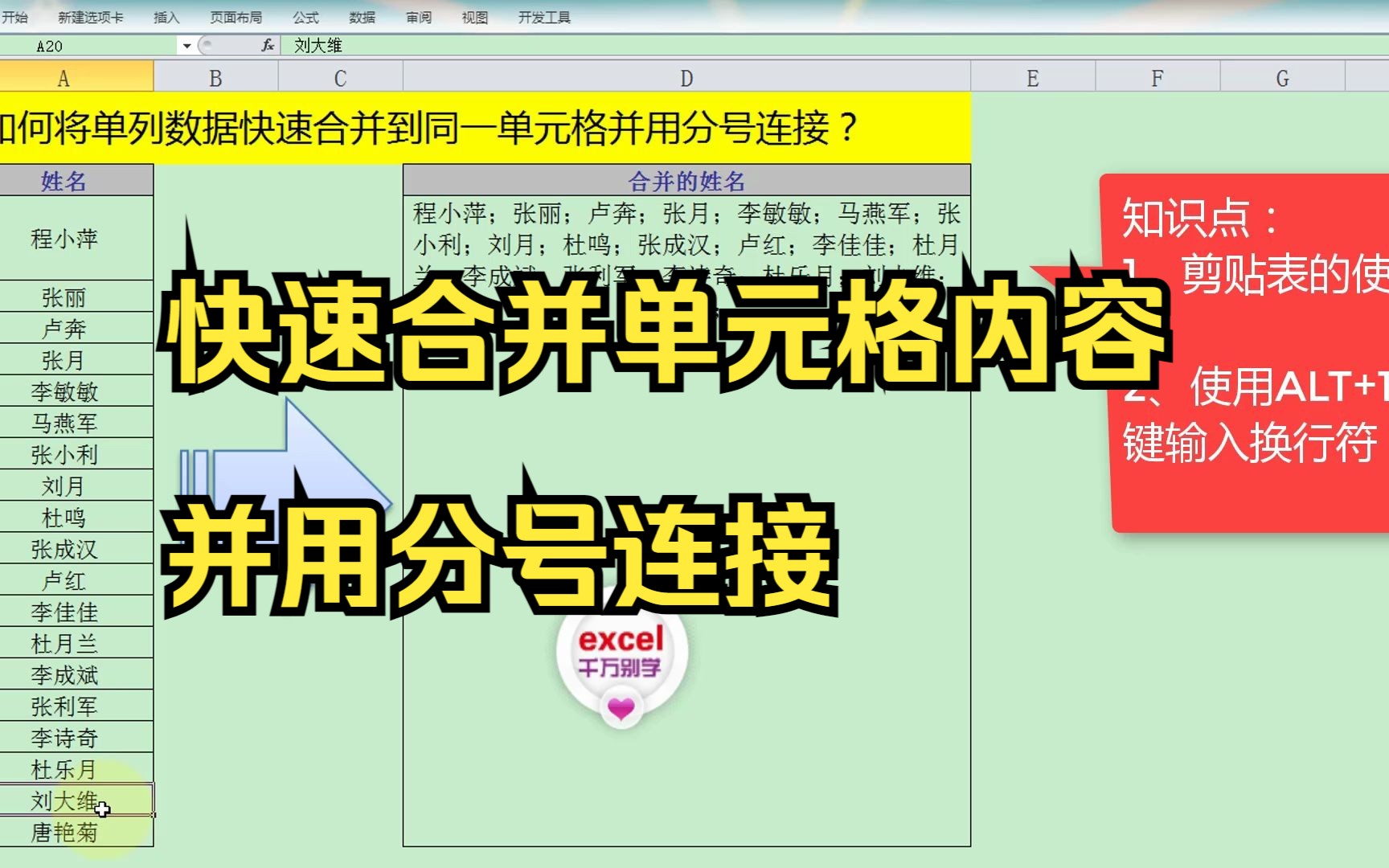Select the cell with 杜乐月
The image size is (1389, 868).
coord(76,768)
